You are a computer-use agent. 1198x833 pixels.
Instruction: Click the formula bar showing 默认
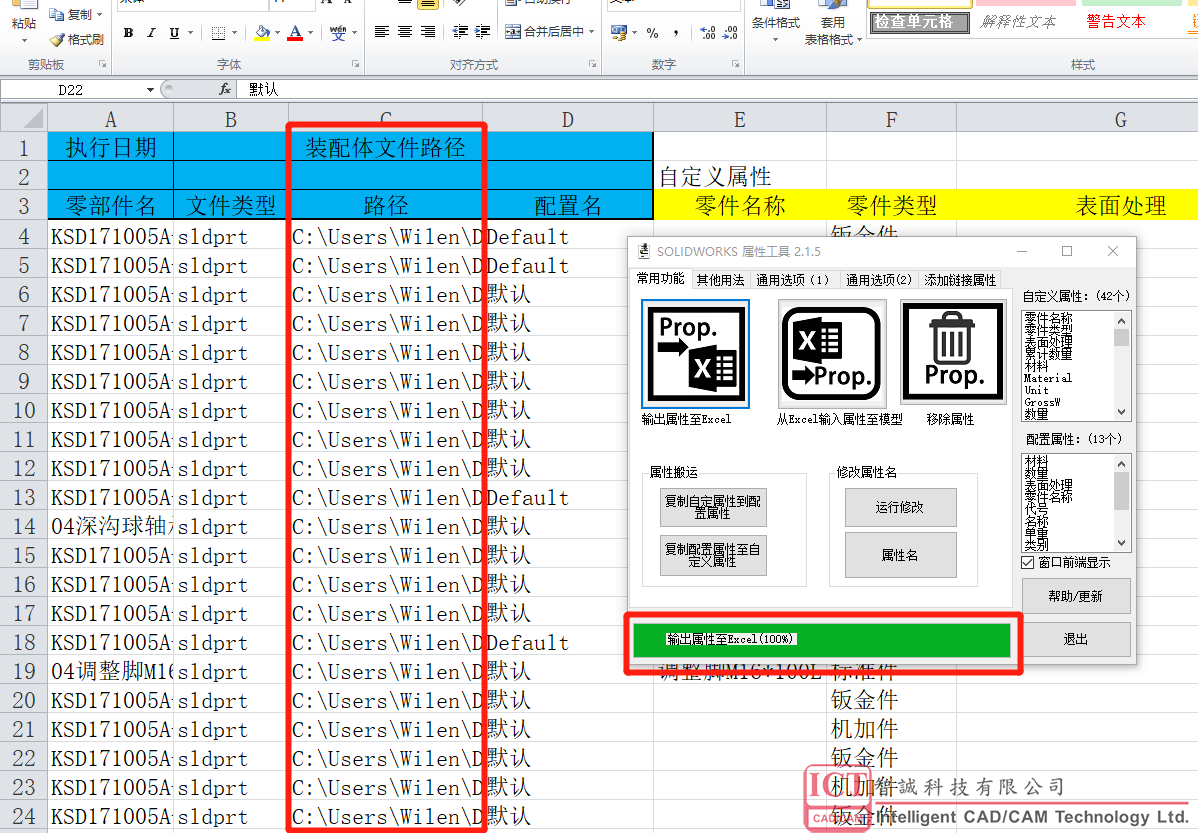point(717,89)
